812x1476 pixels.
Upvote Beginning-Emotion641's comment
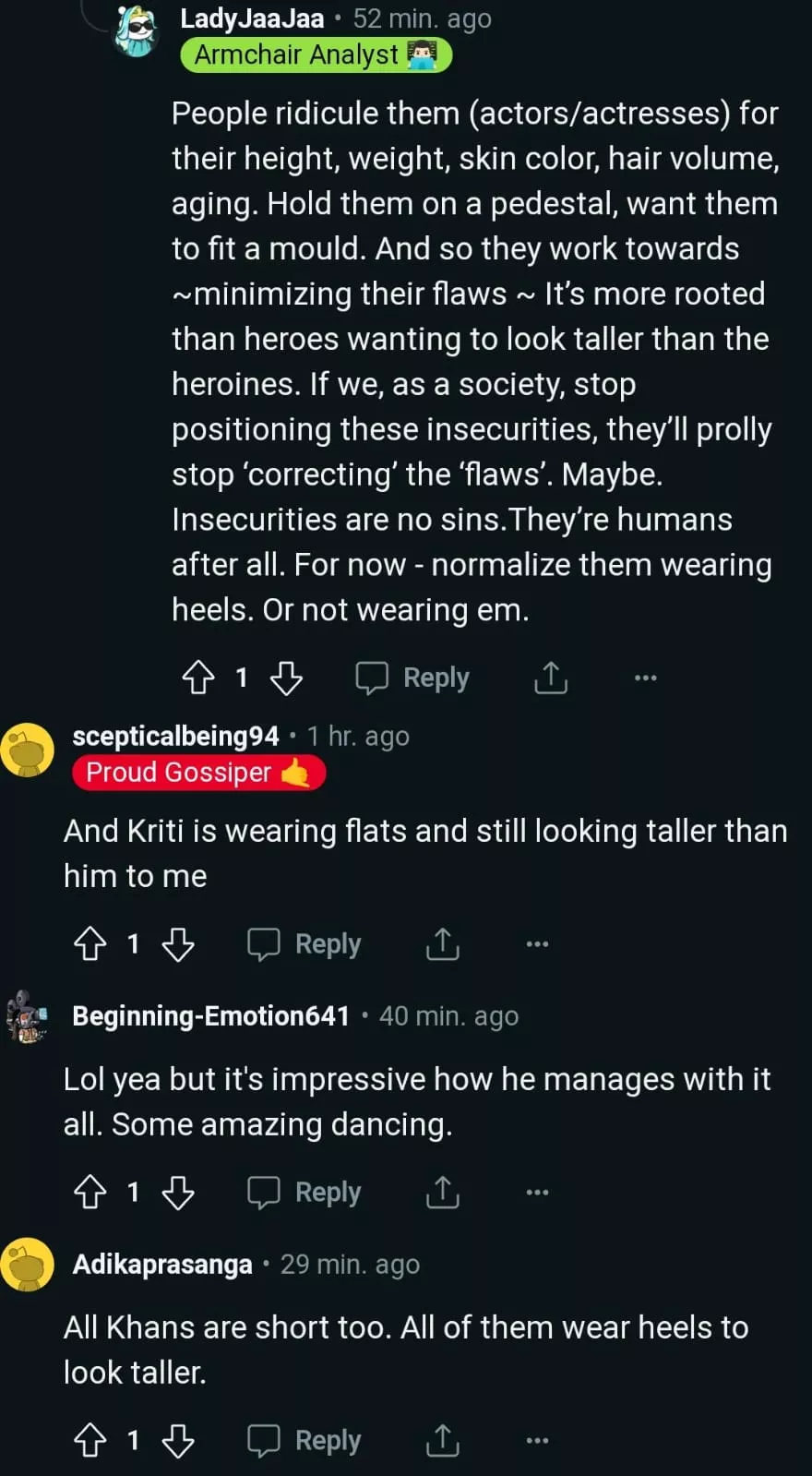click(x=90, y=1192)
